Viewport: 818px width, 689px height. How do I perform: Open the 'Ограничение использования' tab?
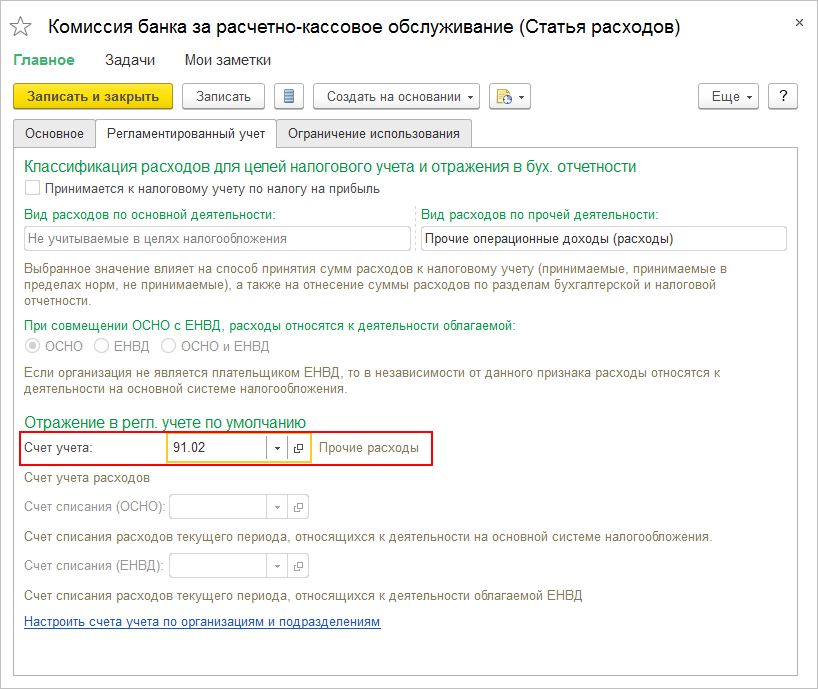click(x=374, y=134)
